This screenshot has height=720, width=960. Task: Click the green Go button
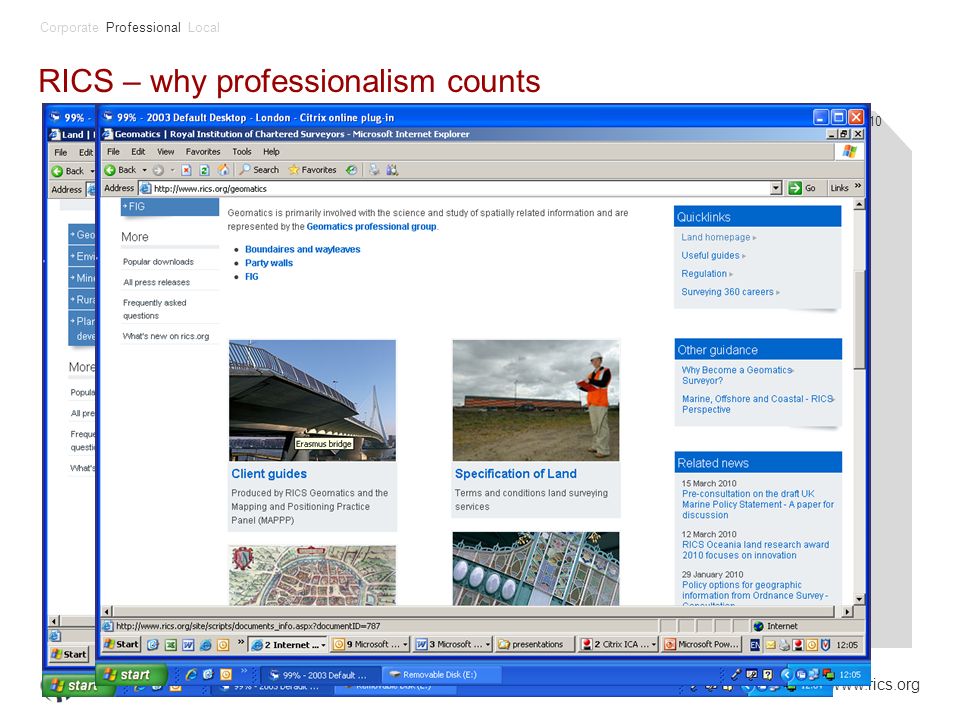803,188
